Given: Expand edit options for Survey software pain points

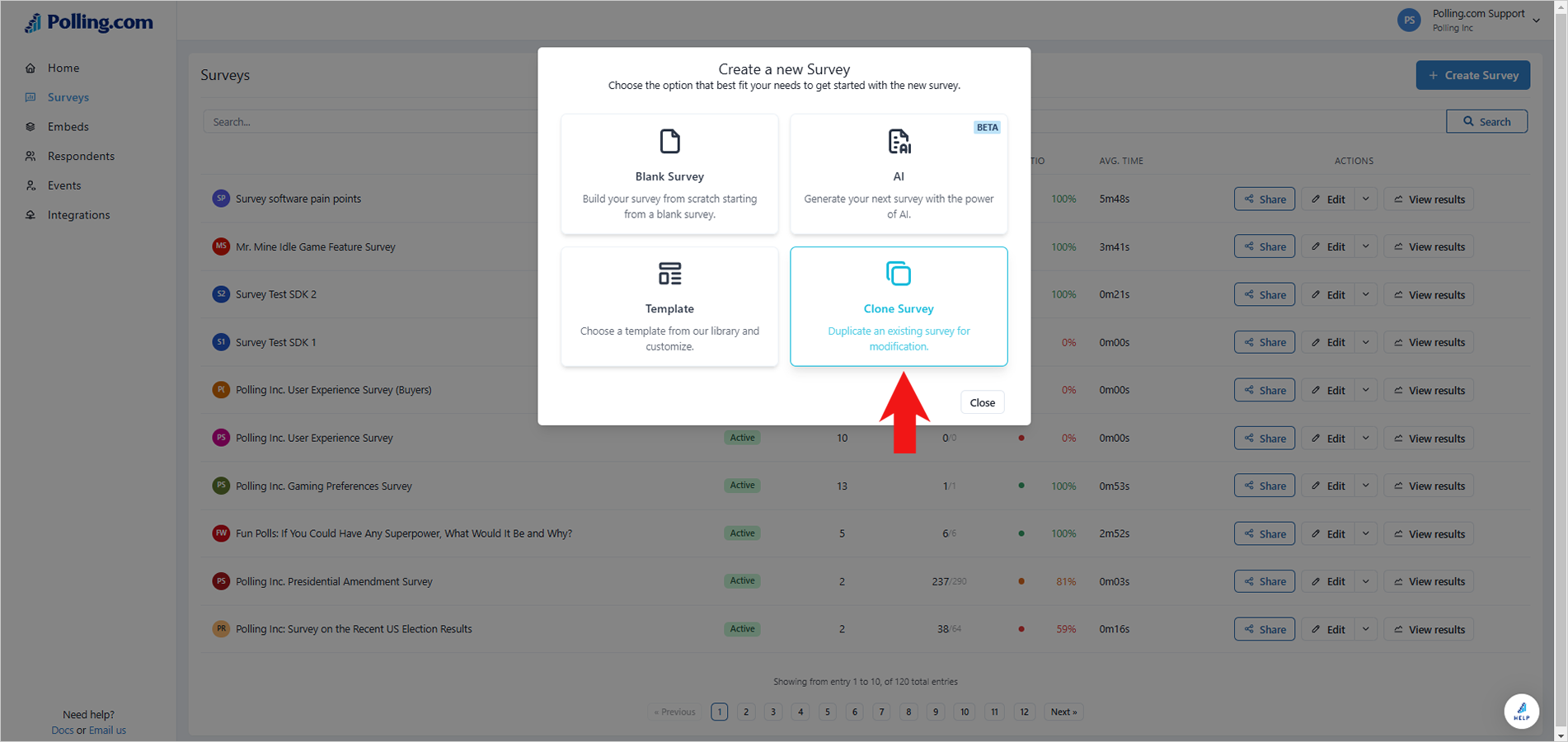Looking at the screenshot, I should pyautogui.click(x=1366, y=200).
